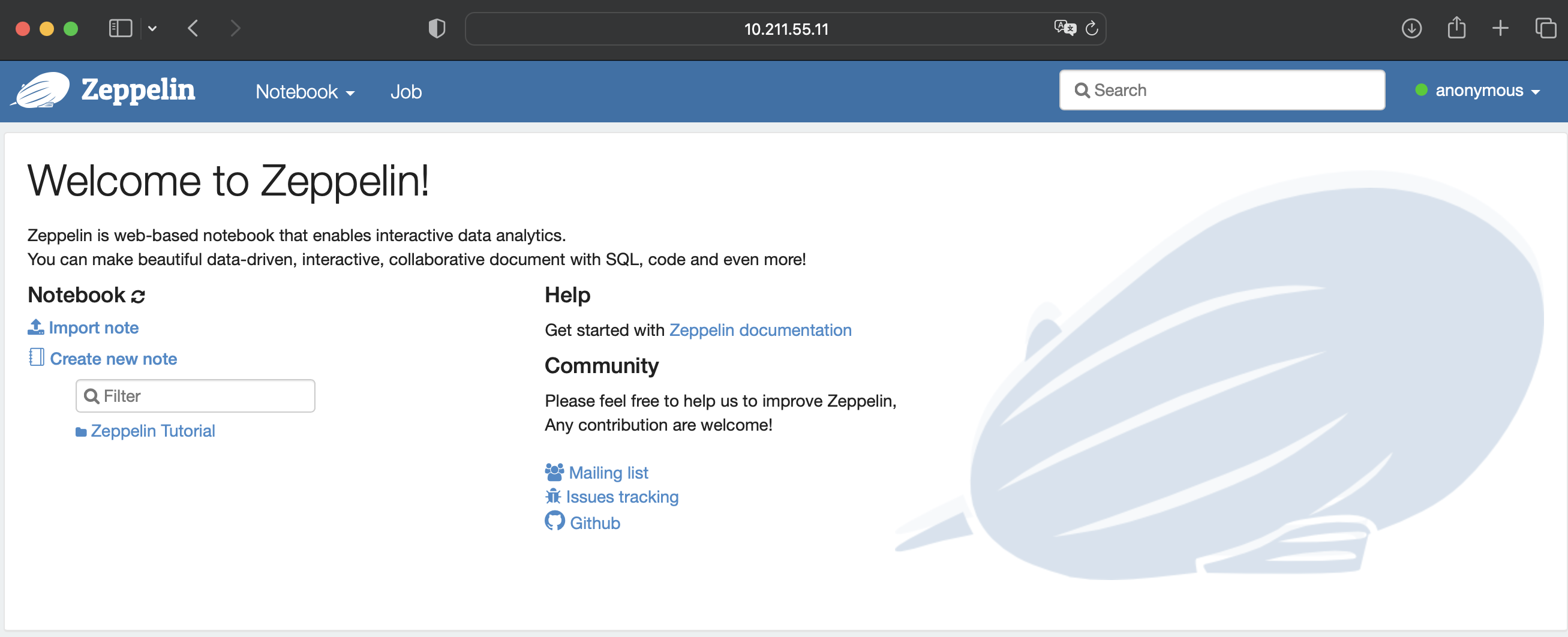
Task: Click the Create new note notebook icon
Action: (37, 357)
